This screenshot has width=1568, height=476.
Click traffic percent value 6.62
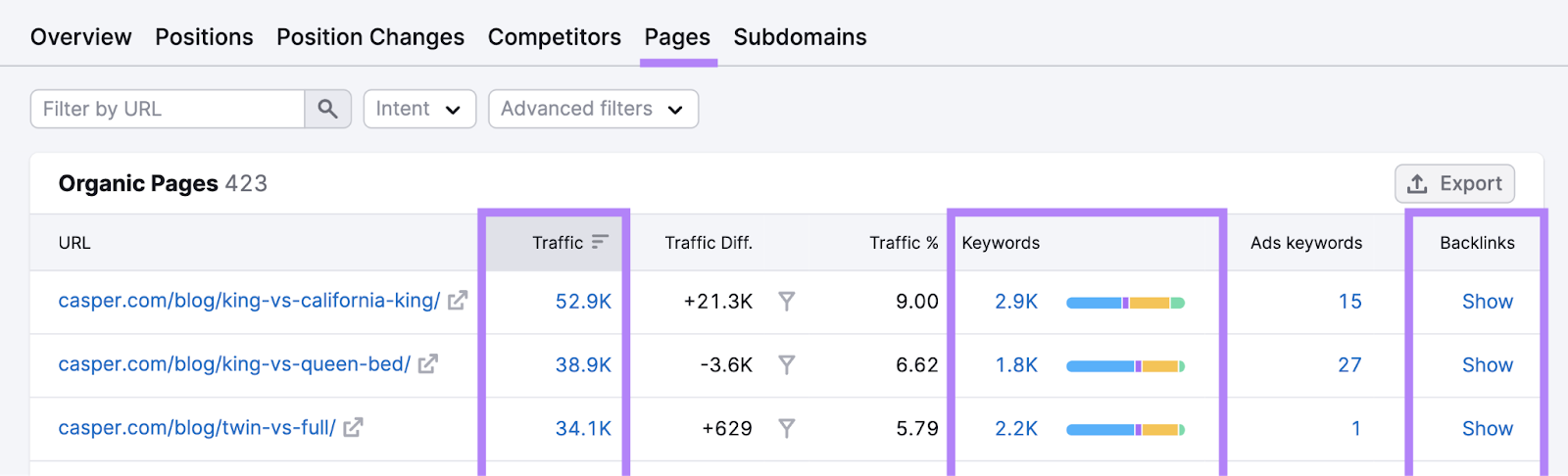917,365
